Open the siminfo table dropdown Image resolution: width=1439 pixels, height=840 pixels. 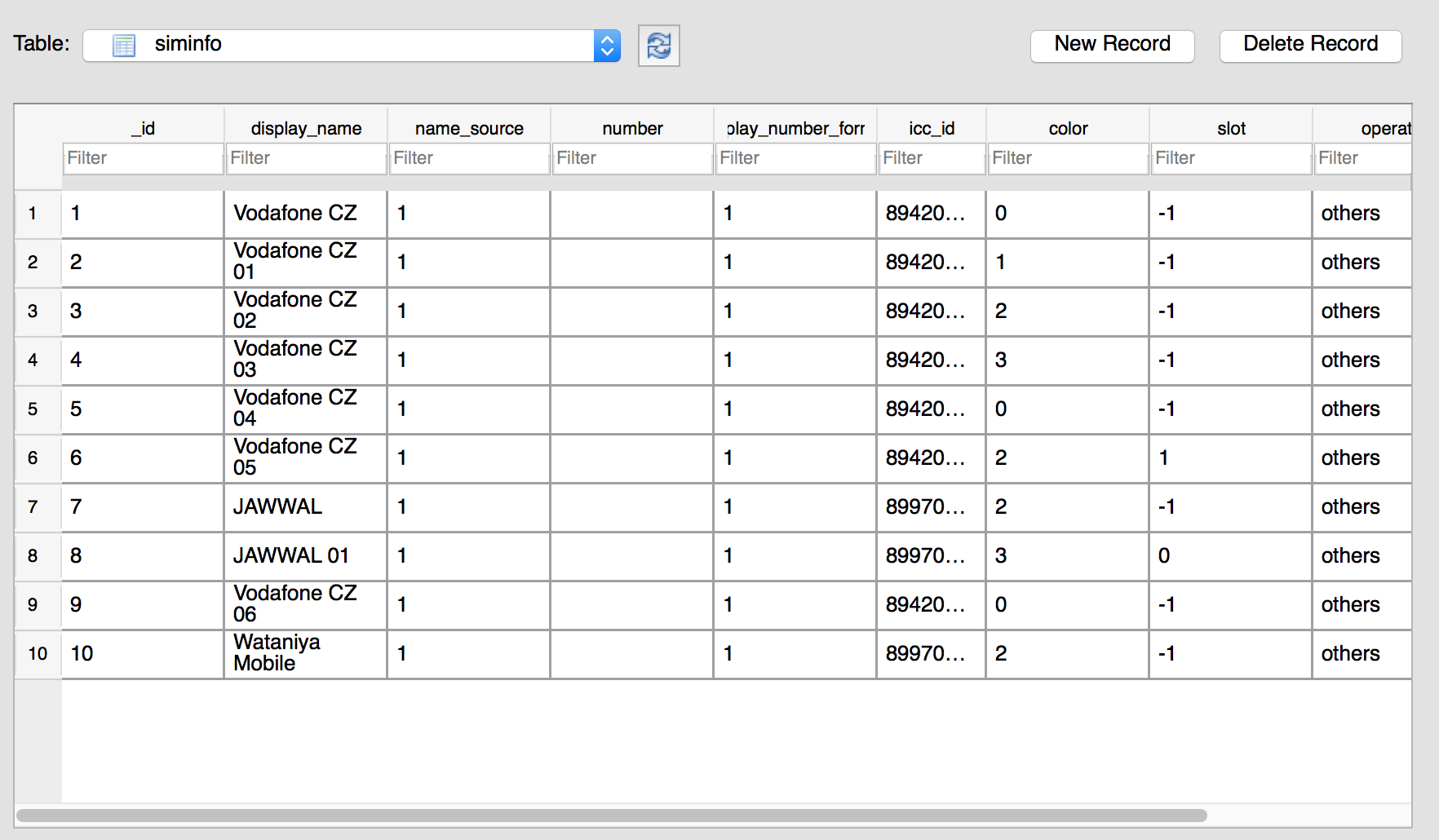pyautogui.click(x=352, y=46)
